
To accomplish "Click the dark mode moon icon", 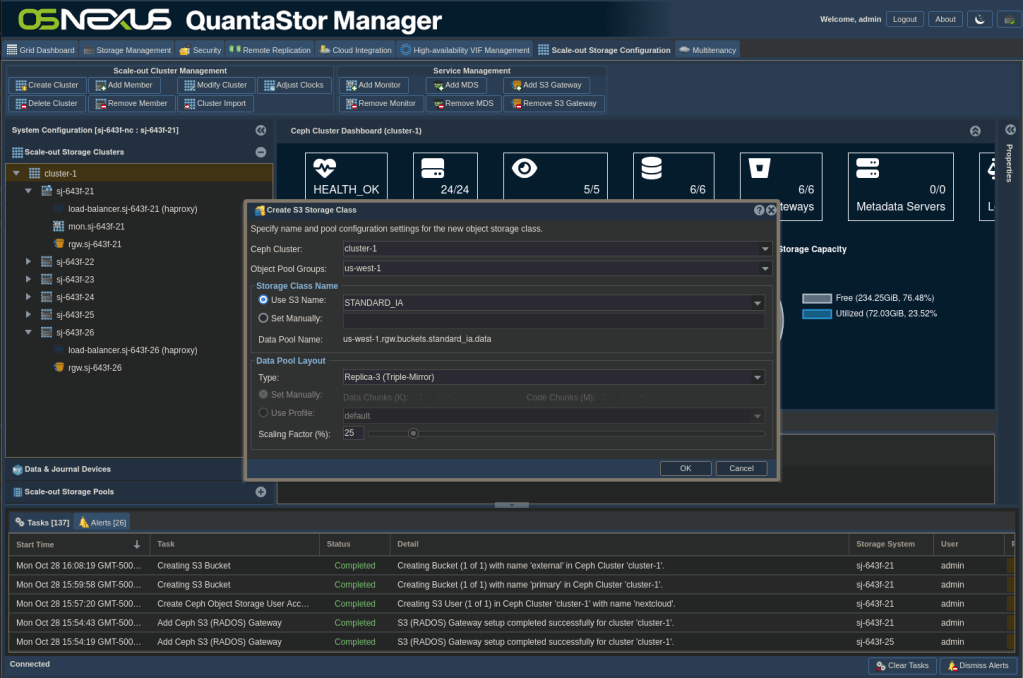I will (979, 19).
